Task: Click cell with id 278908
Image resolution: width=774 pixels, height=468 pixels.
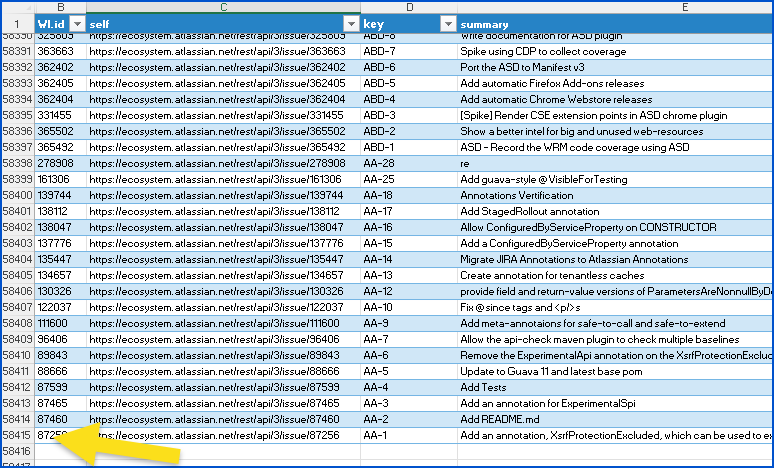Action: [x=61, y=163]
